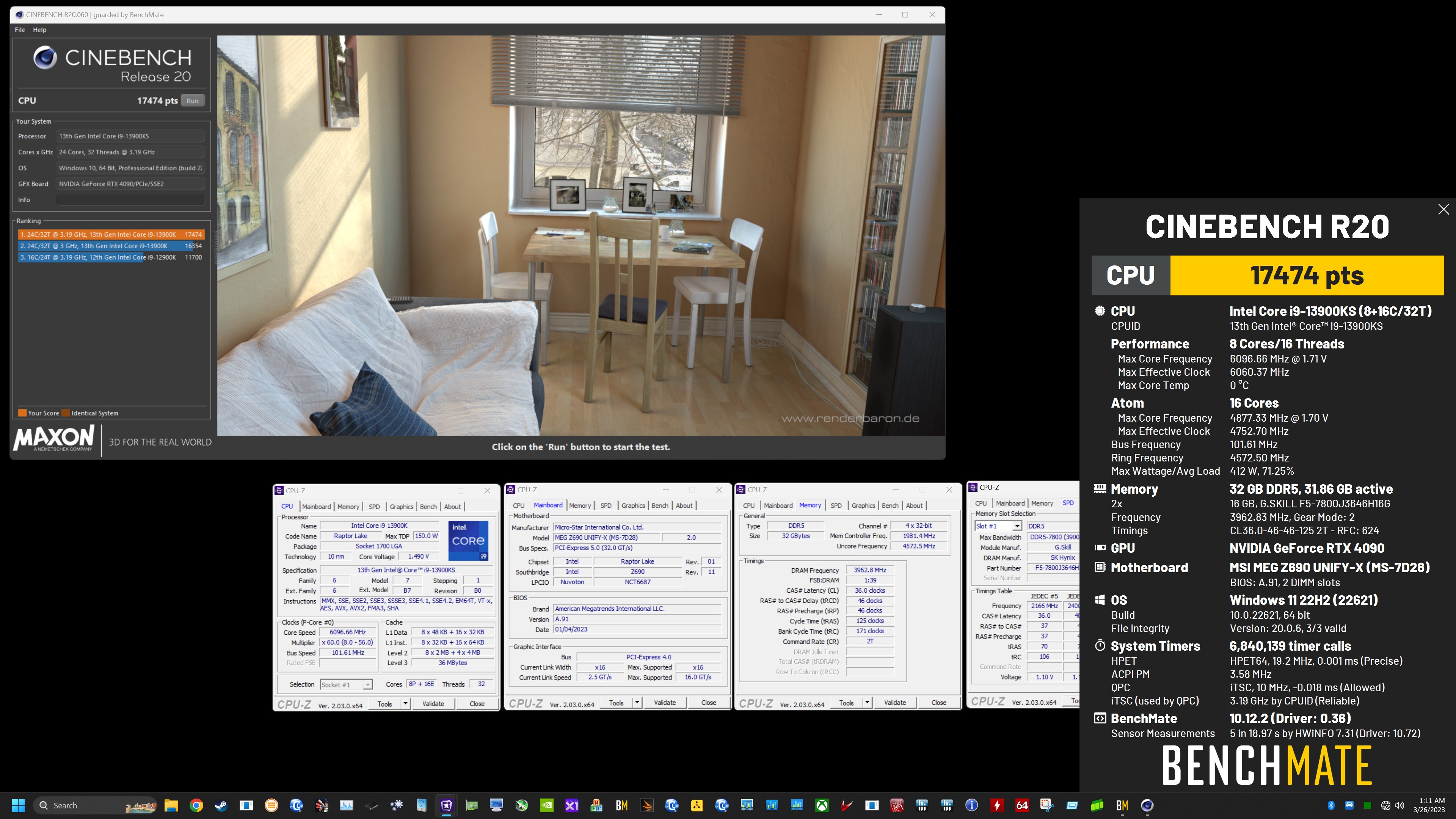
Task: Open the yellow triangle-dots taskbar icon
Action: (x=697, y=805)
